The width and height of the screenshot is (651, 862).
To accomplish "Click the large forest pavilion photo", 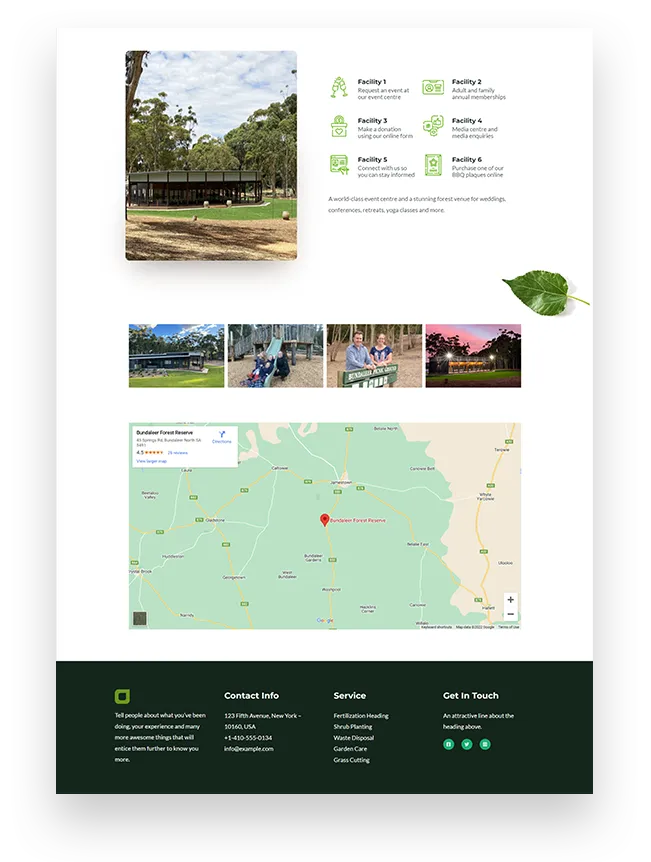I will tap(211, 156).
